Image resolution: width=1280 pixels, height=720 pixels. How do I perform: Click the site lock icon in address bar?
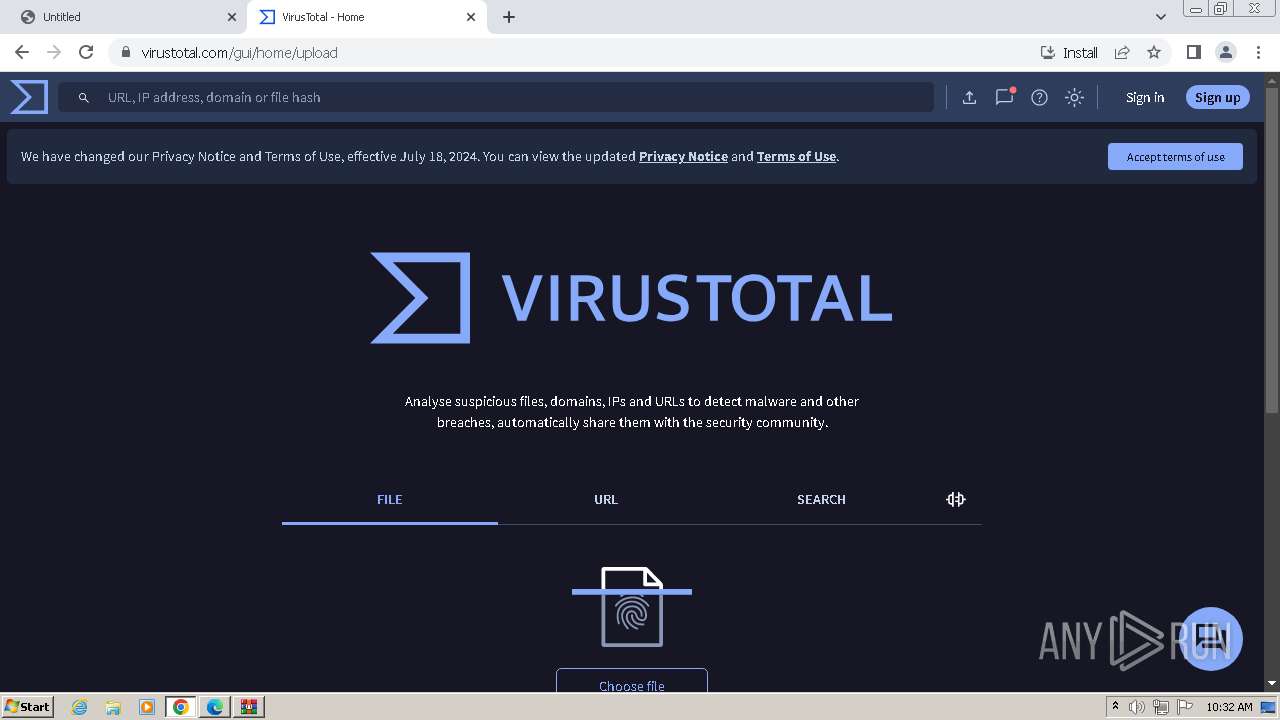point(125,52)
